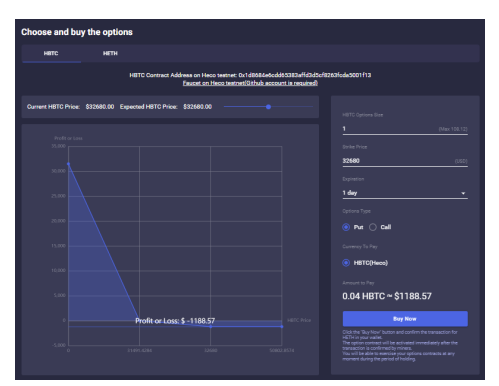Click the Expected HBTC Price value

tap(197, 107)
